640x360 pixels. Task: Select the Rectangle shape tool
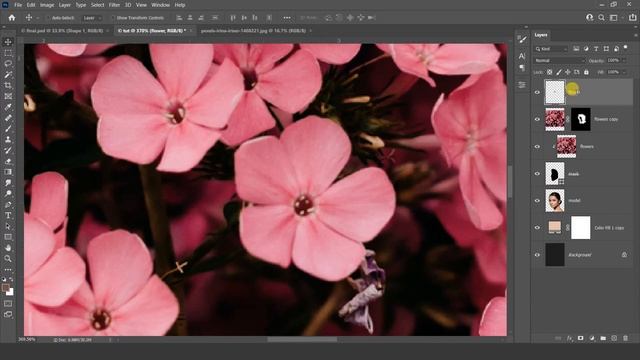[x=8, y=237]
